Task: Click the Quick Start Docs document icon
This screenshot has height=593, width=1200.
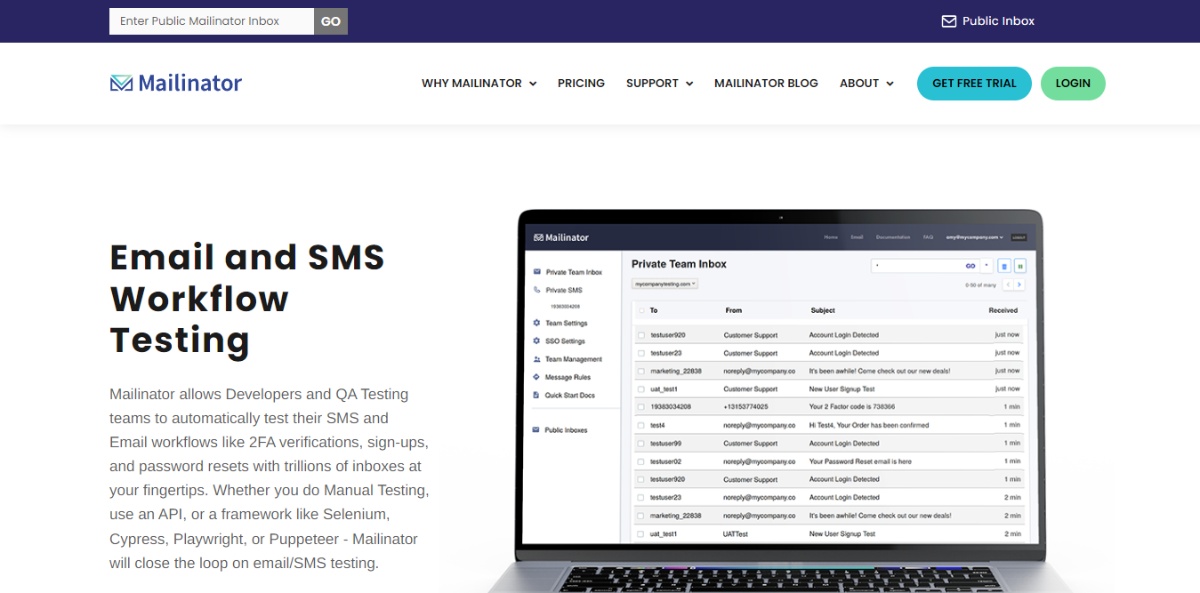Action: 537,395
